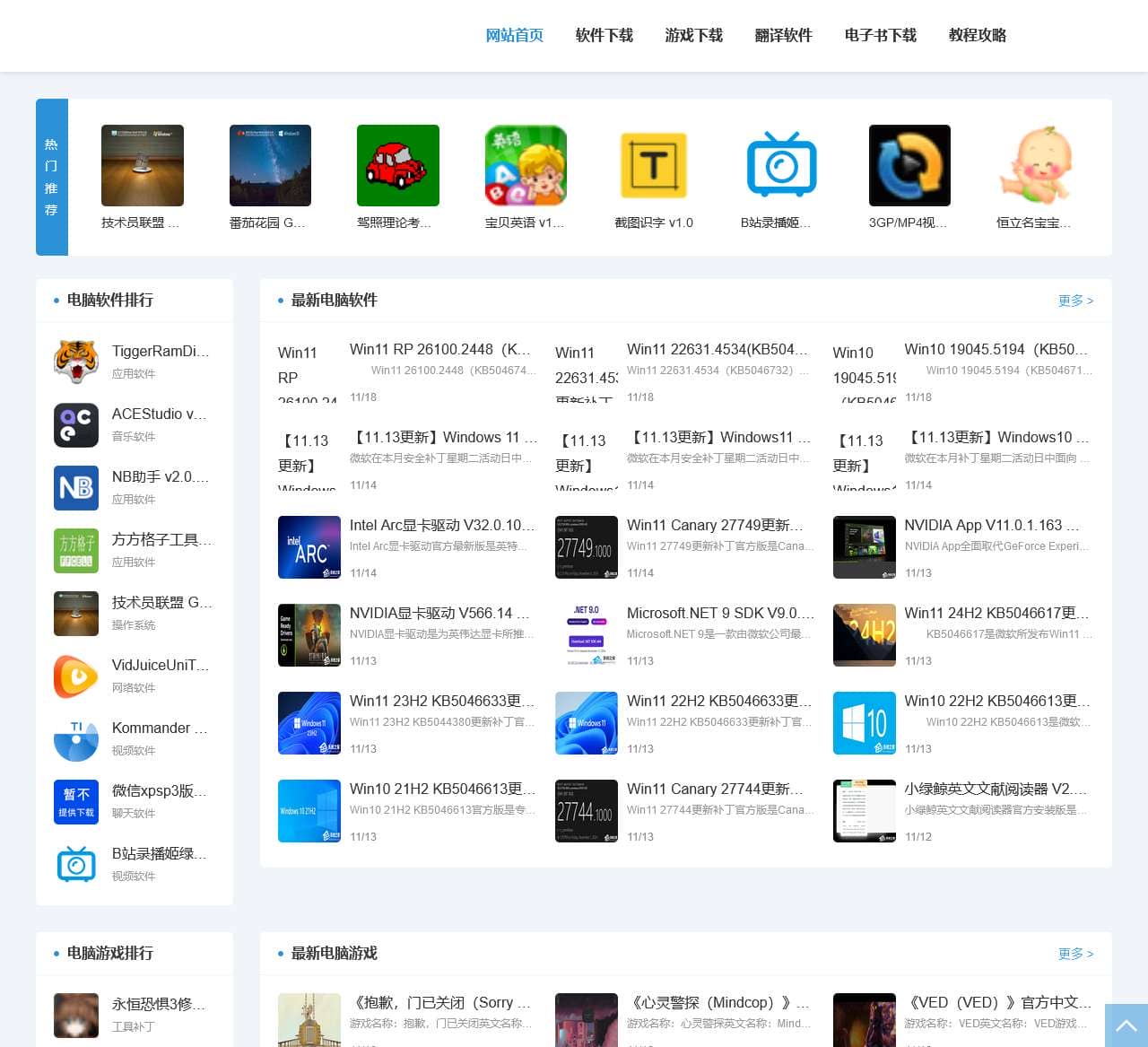Open 驾照理论考 red car icon

[398, 165]
